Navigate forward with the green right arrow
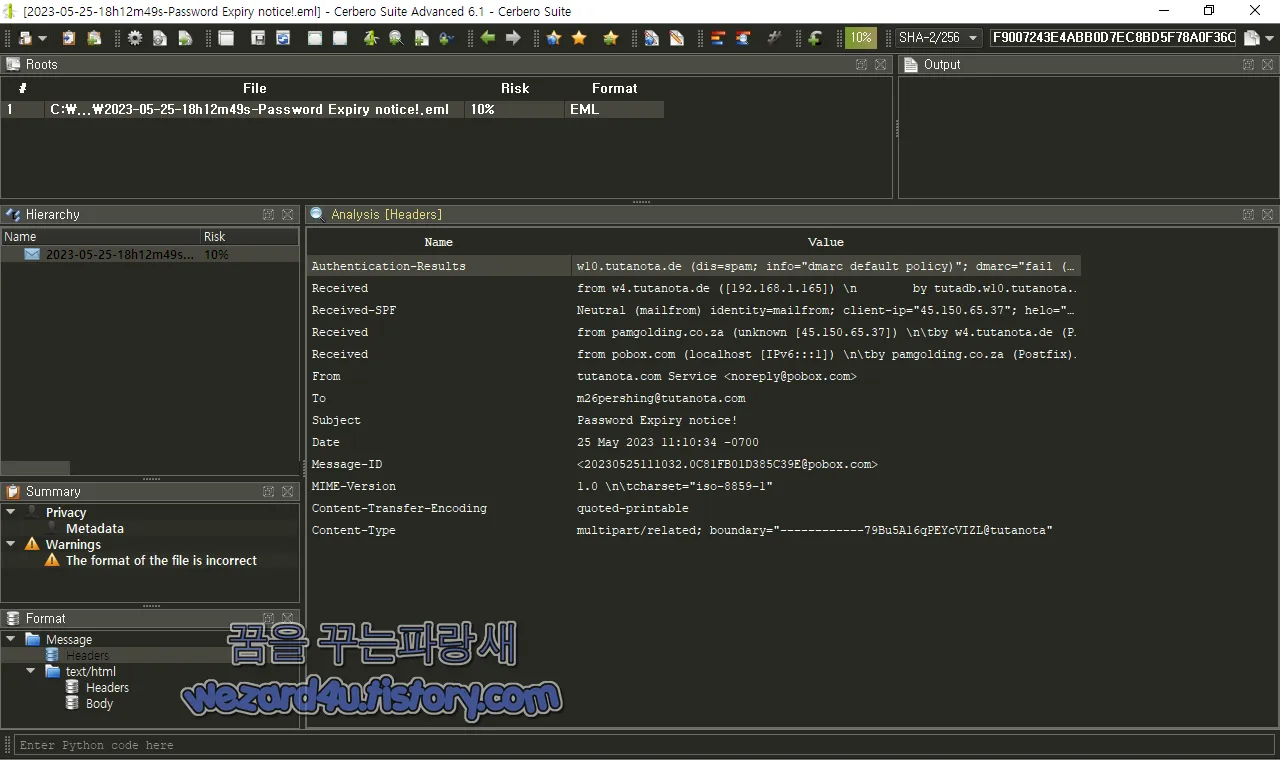Image resolution: width=1280 pixels, height=760 pixels. (513, 37)
